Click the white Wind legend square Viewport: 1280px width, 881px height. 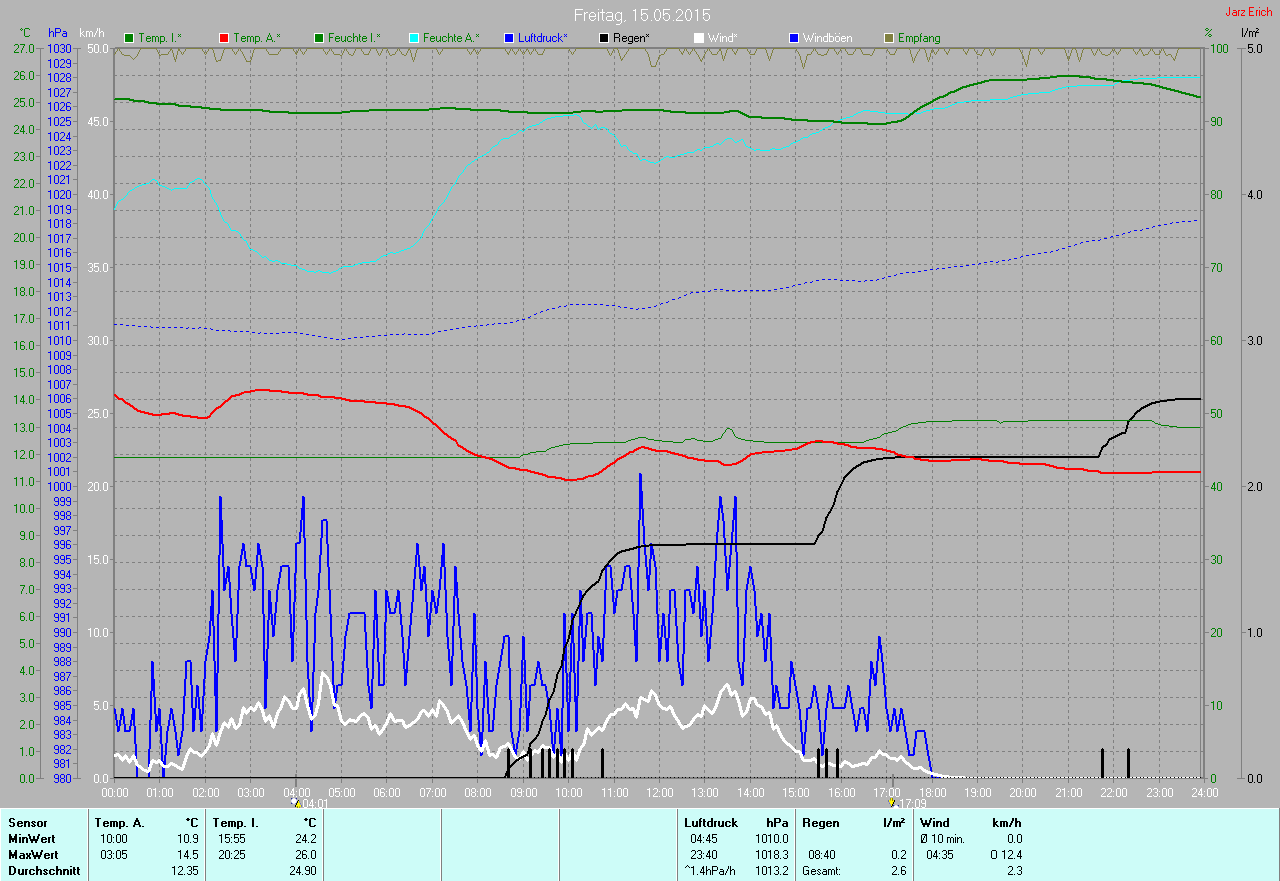[x=699, y=38]
